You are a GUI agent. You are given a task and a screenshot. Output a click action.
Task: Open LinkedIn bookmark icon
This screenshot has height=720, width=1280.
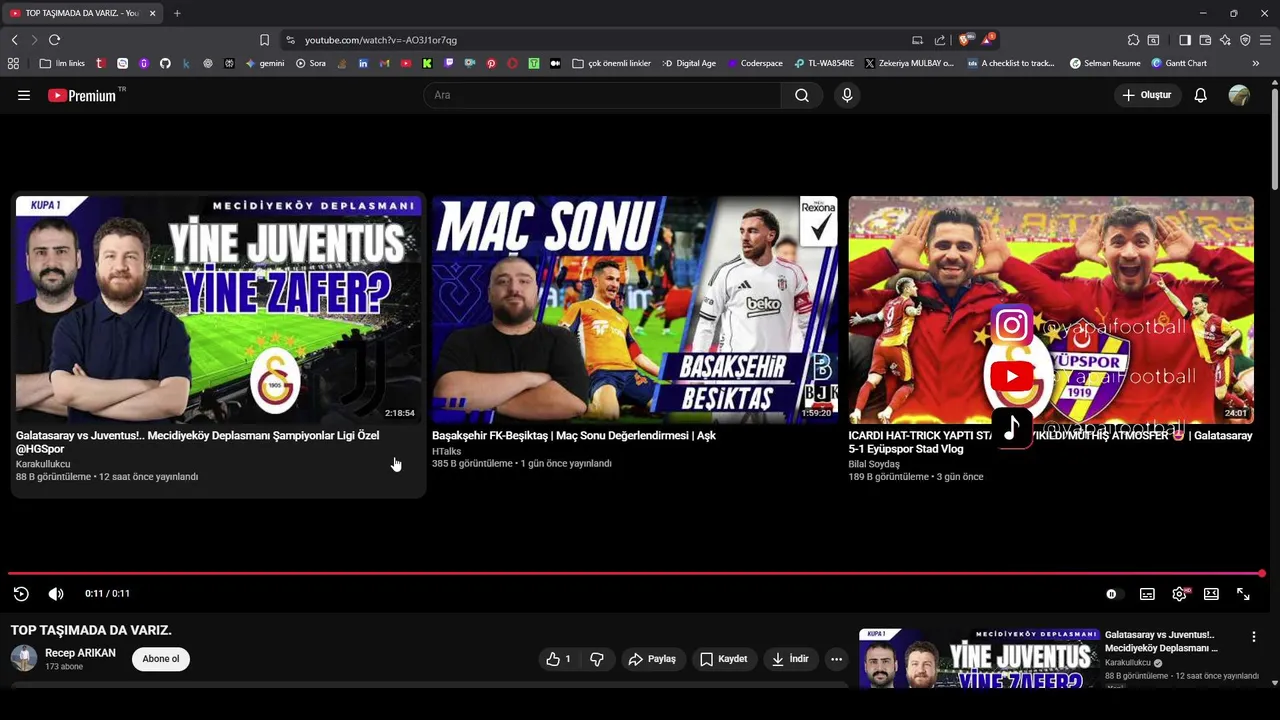point(363,63)
